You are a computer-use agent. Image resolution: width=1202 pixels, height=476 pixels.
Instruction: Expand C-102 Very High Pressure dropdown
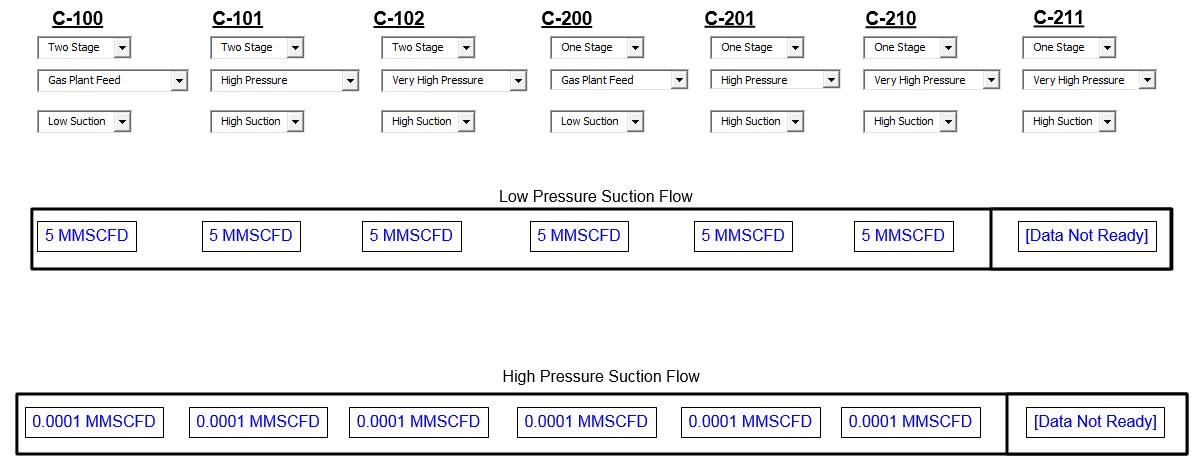(x=454, y=81)
